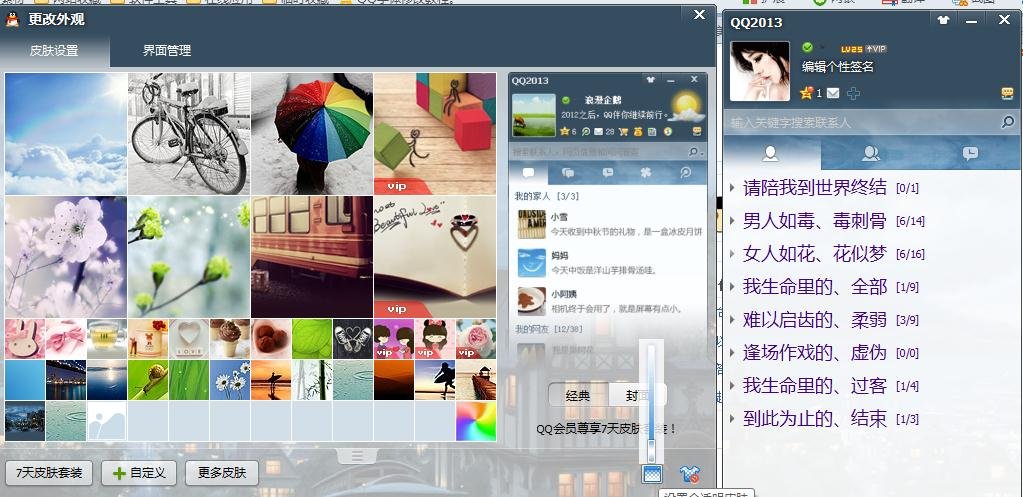Switch to the 皮肤设置 tab
This screenshot has width=1023, height=497.
coord(54,50)
